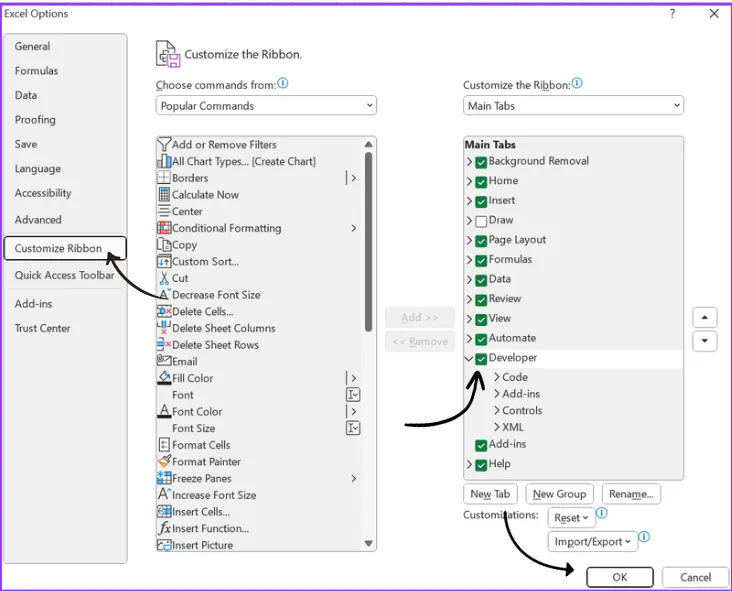The height and width of the screenshot is (591, 732).
Task: Click the Font Color letter A icon
Action: (164, 411)
